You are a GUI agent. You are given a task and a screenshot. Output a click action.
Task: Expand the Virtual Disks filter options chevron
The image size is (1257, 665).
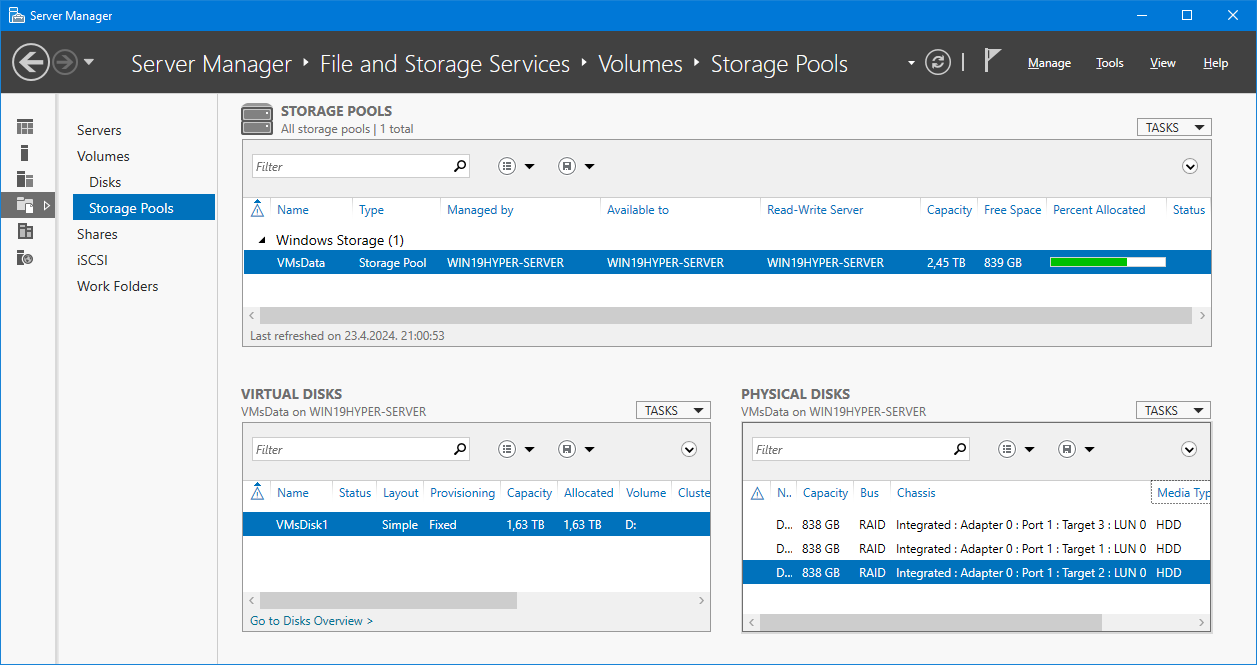(x=689, y=449)
